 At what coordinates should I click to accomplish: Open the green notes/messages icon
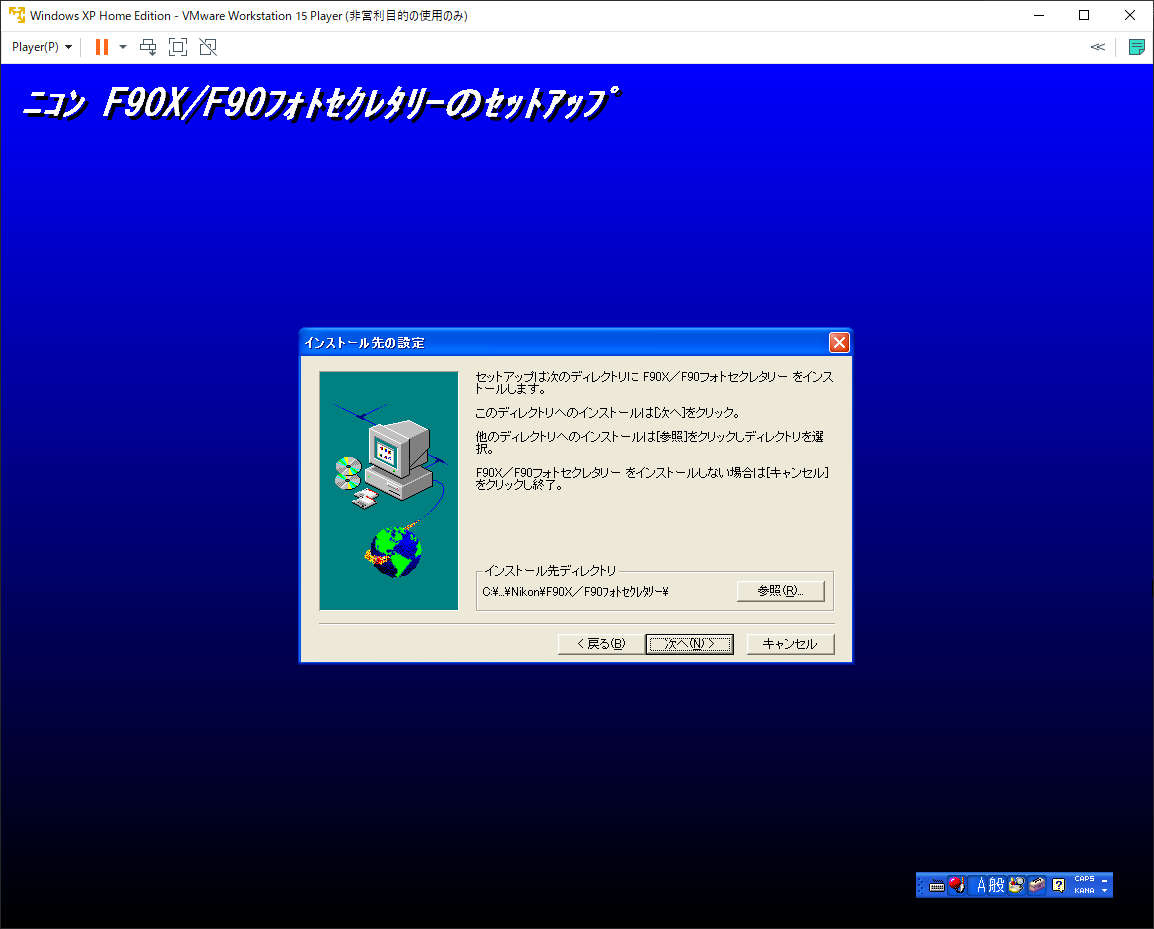(1136, 47)
